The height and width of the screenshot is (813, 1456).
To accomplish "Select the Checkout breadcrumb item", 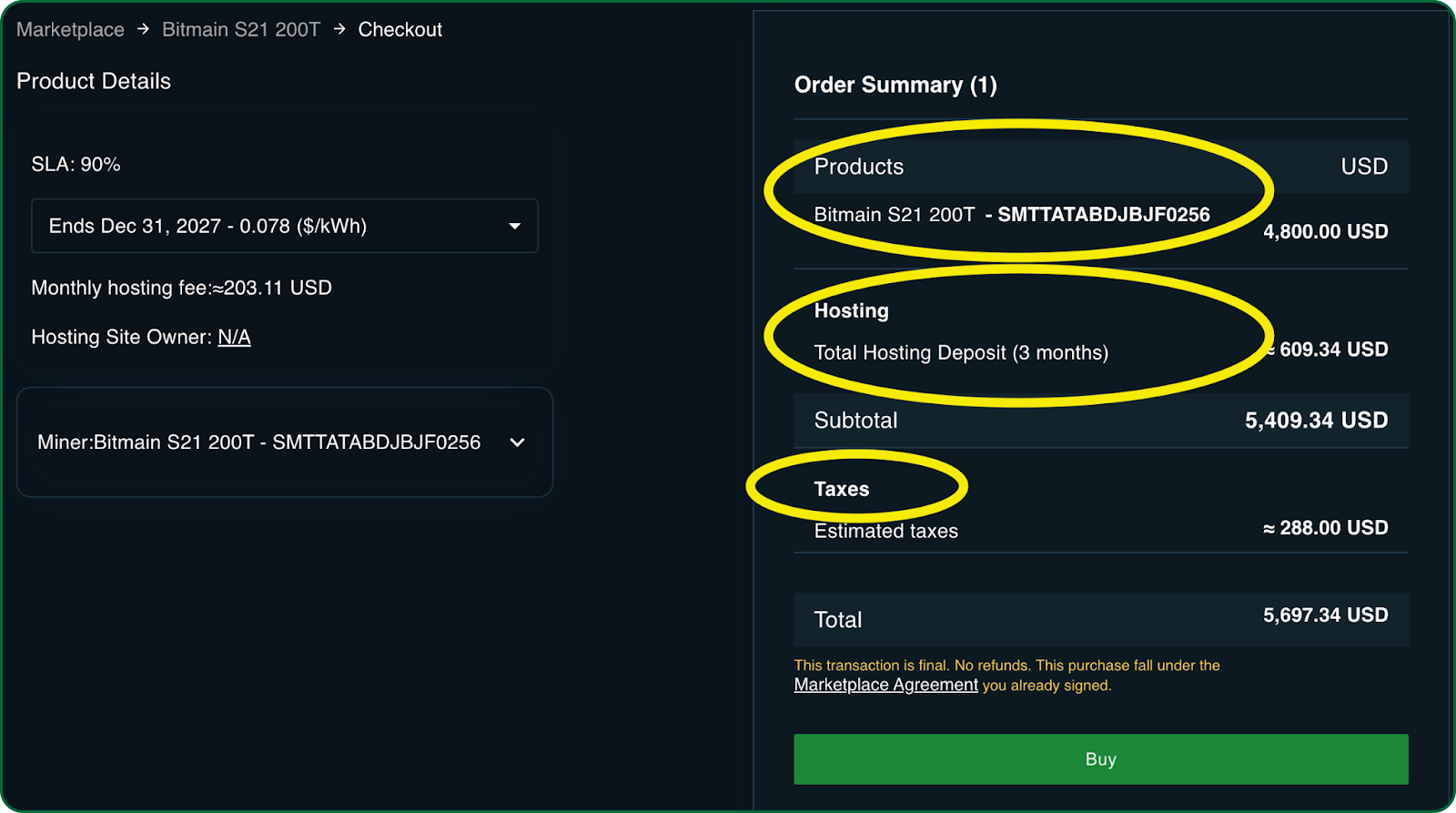I will click(x=399, y=29).
